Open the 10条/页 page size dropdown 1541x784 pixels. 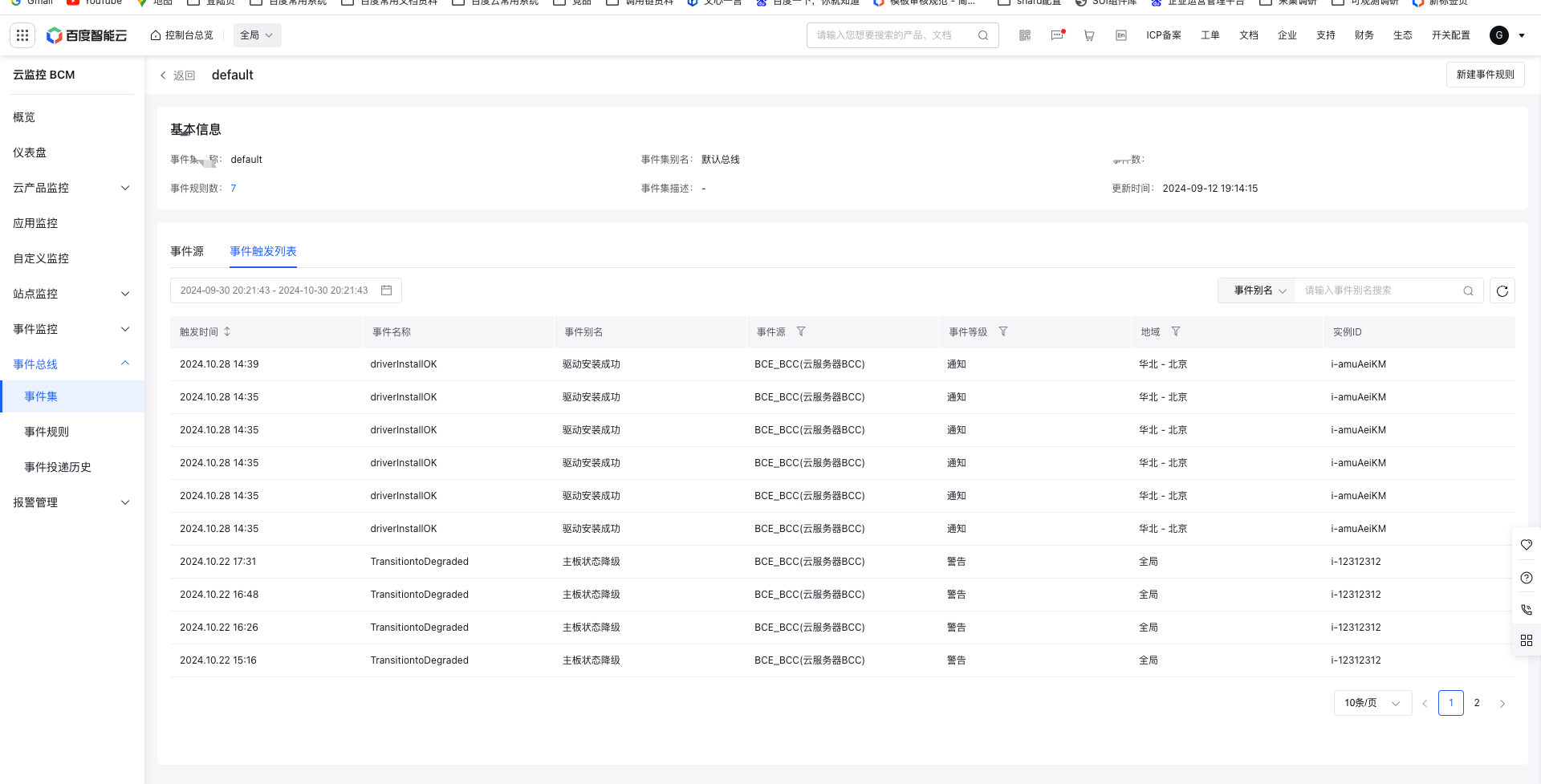point(1372,703)
